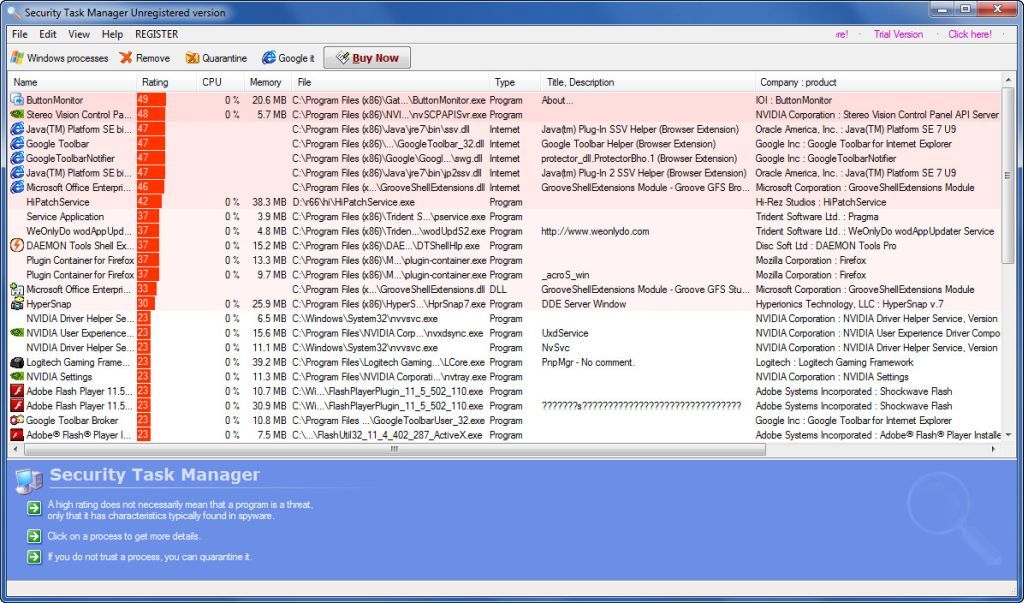Click horizontal scrollbar right arrow
This screenshot has height=603, width=1024.
[993, 449]
